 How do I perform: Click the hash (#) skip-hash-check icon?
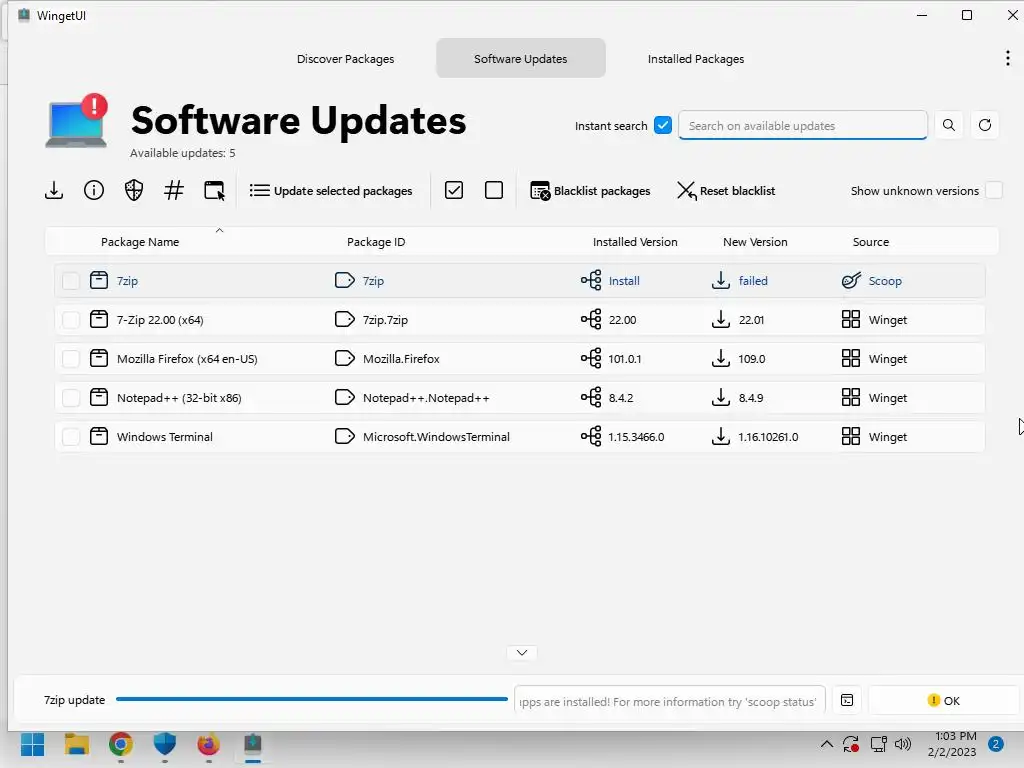point(174,191)
